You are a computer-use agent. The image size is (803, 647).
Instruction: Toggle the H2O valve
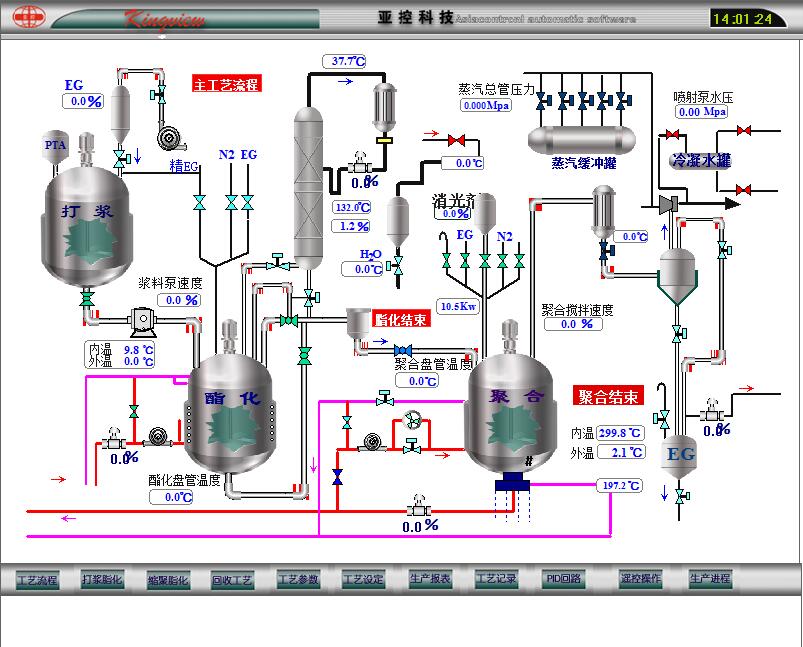pyautogui.click(x=396, y=266)
